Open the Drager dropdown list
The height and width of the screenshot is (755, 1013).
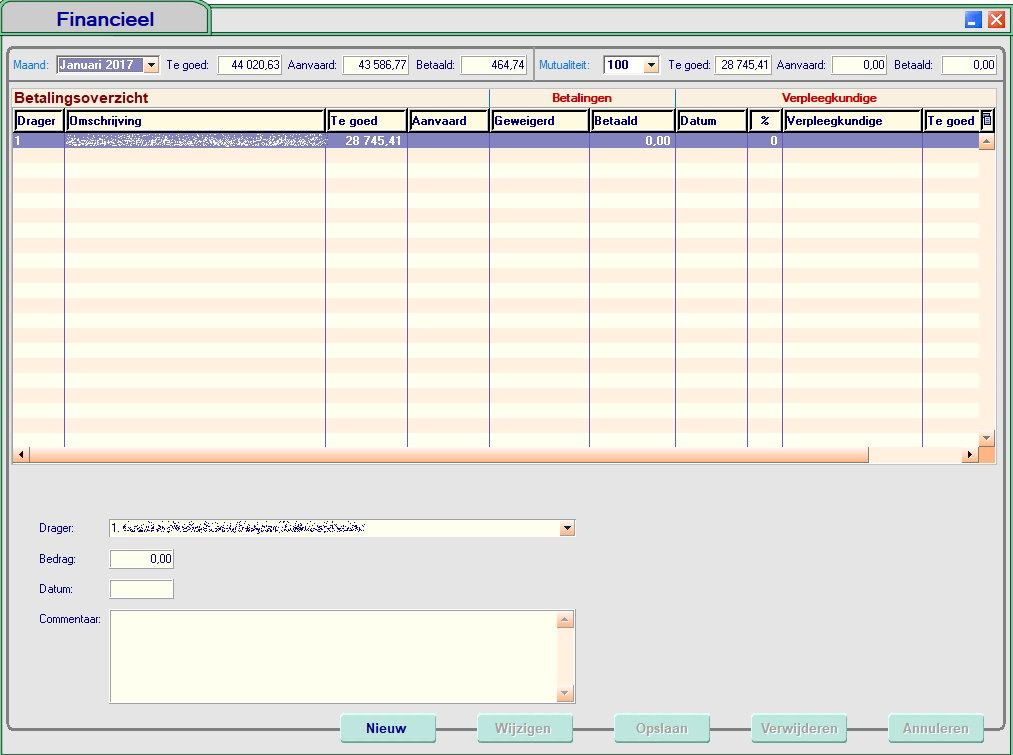click(x=567, y=528)
